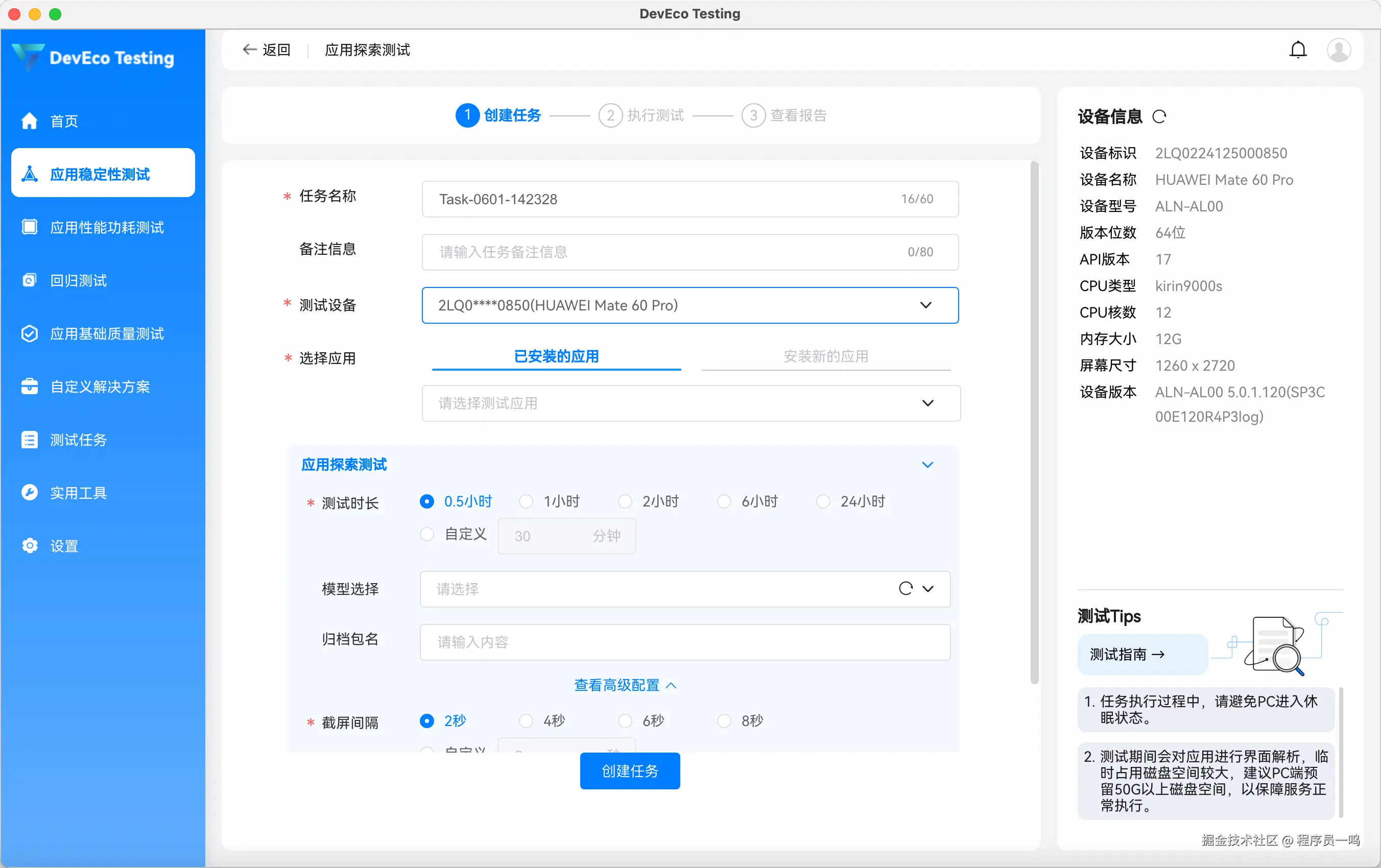
Task: Click the 创建任务 button
Action: tap(629, 771)
